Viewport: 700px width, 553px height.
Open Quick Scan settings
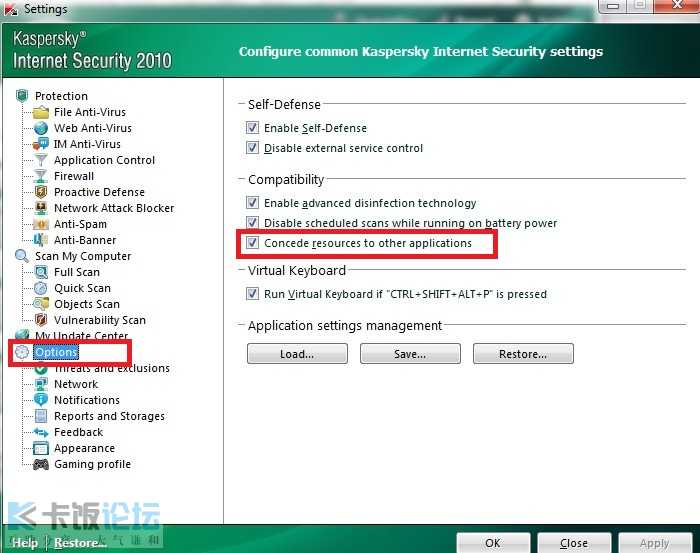click(83, 288)
